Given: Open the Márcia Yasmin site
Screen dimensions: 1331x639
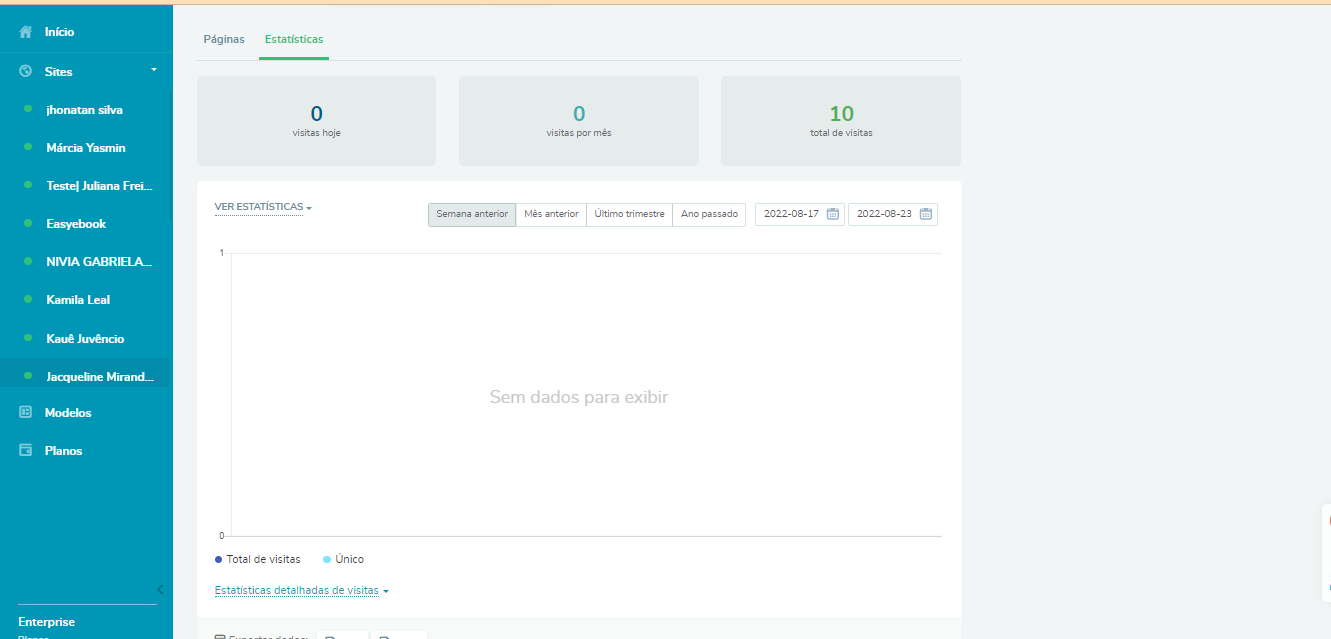Looking at the screenshot, I should (x=86, y=148).
